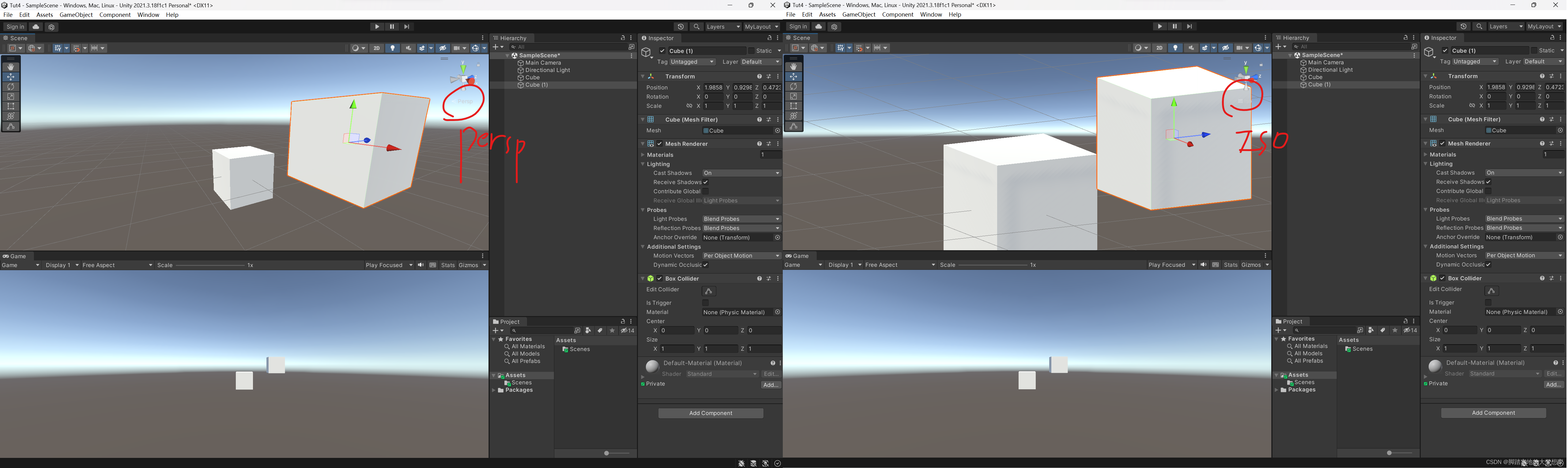Click Sign in button in left Unity window
This screenshot has height=468, width=1568.
pyautogui.click(x=15, y=27)
